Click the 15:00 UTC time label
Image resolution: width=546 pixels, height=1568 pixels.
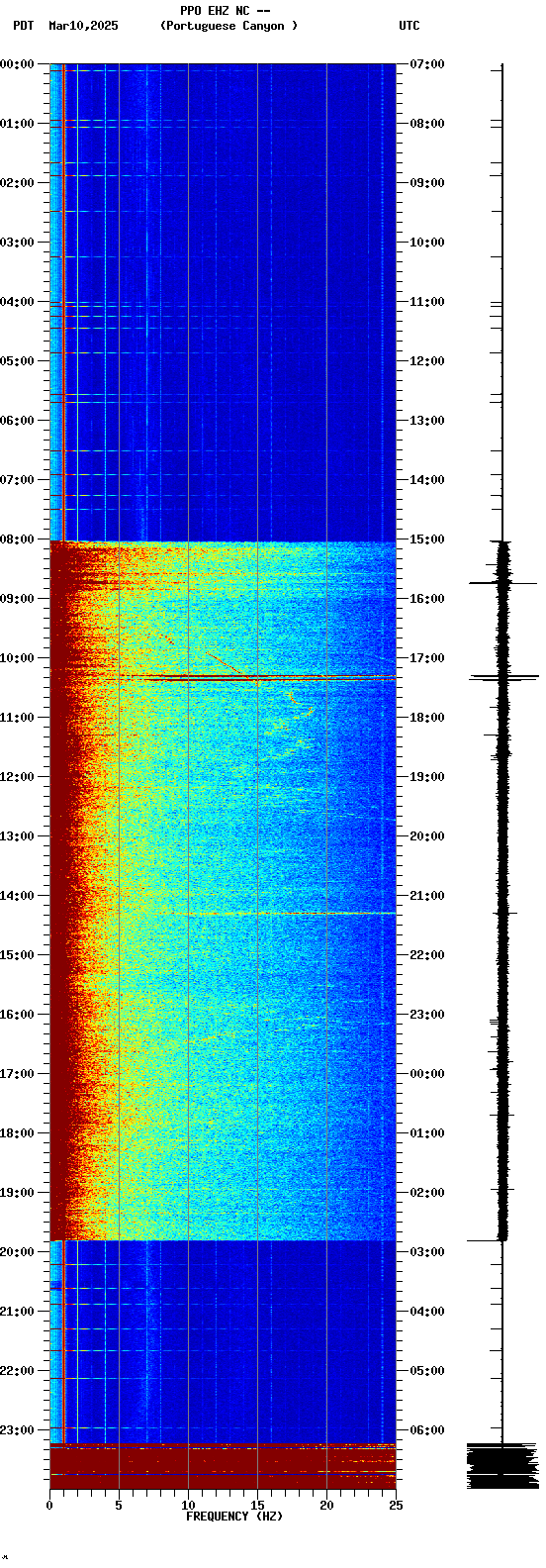[x=427, y=539]
